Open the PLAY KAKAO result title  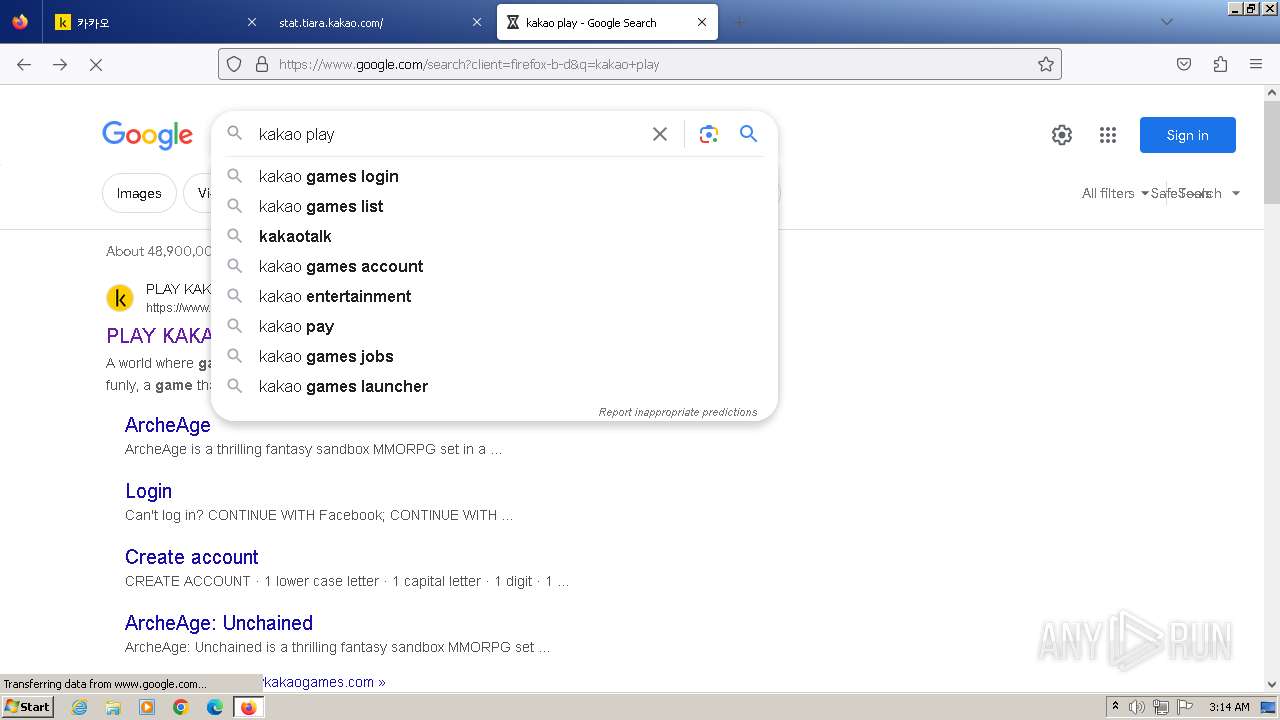(x=159, y=335)
